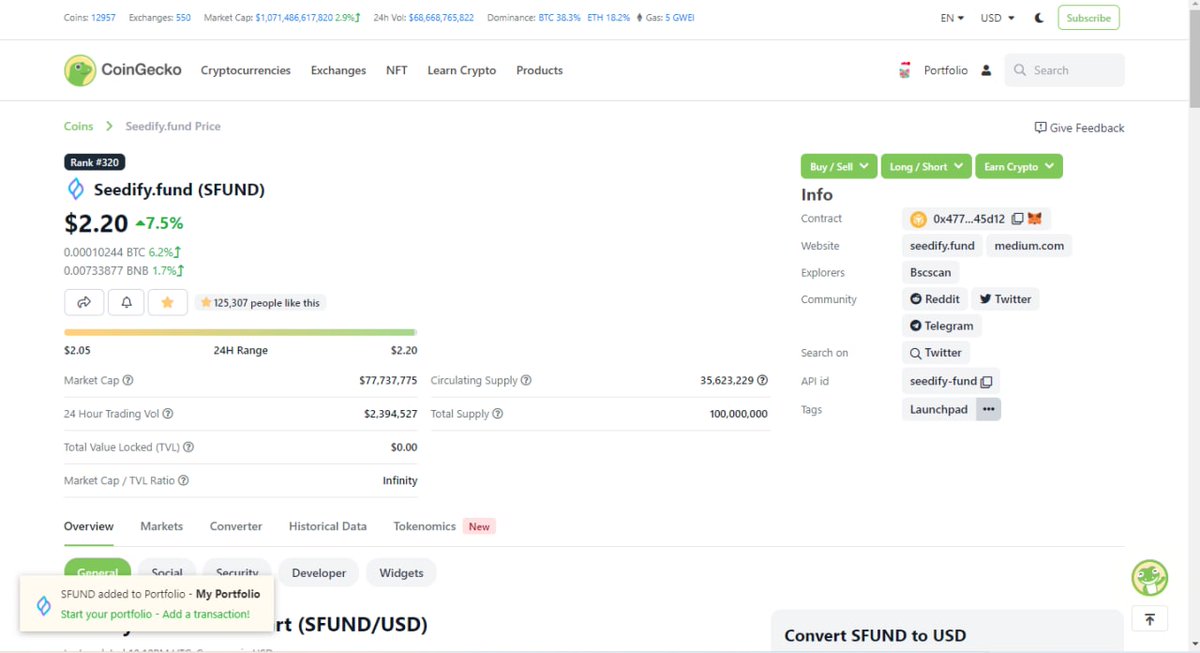This screenshot has height=653, width=1200.
Task: Select the Widgets sub-tab
Action: (401, 573)
